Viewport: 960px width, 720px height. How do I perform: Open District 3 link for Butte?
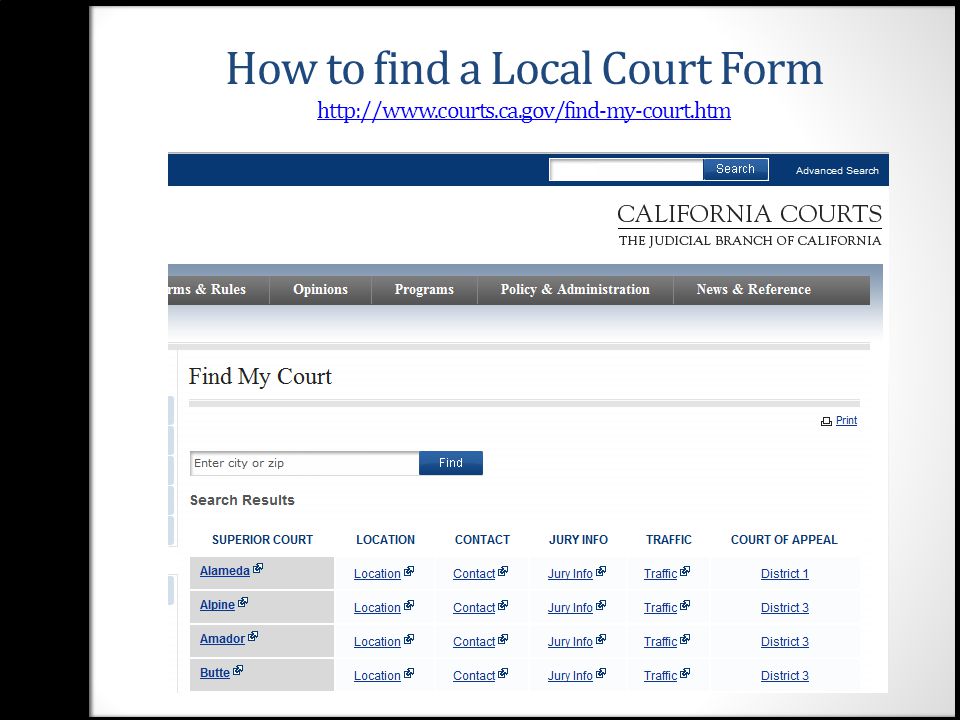[x=784, y=676]
